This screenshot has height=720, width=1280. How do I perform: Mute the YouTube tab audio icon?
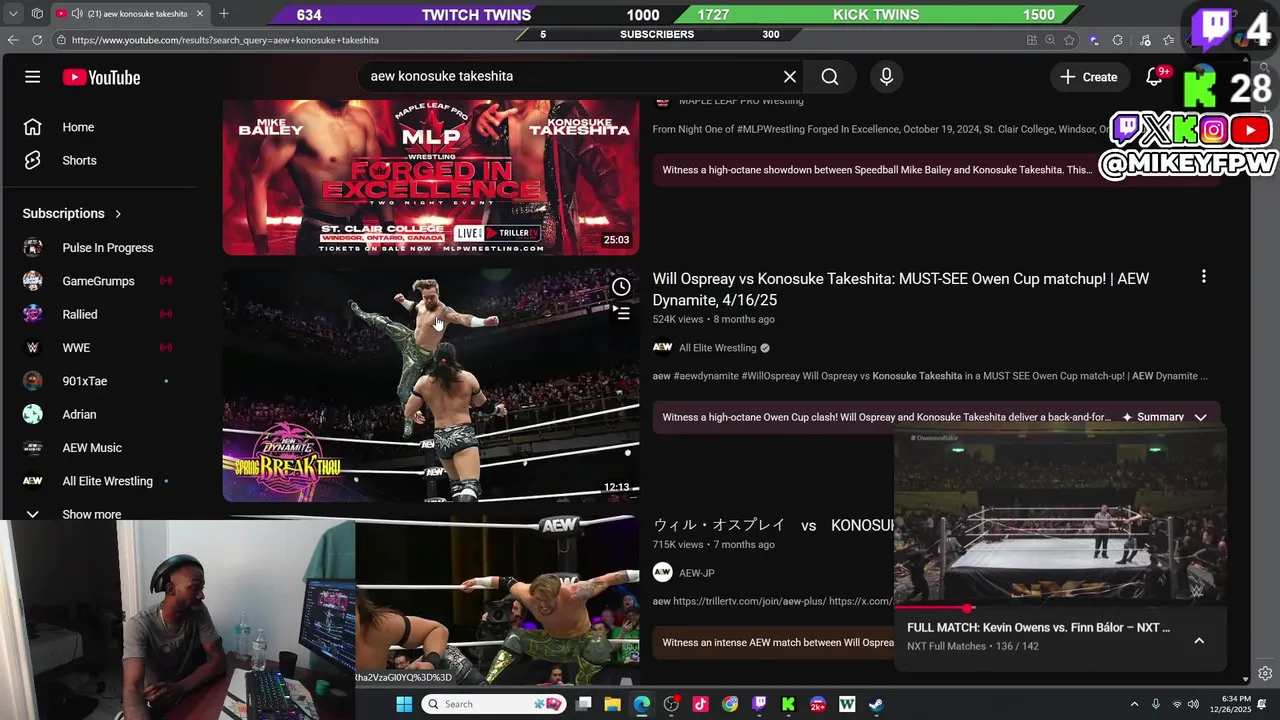78,14
